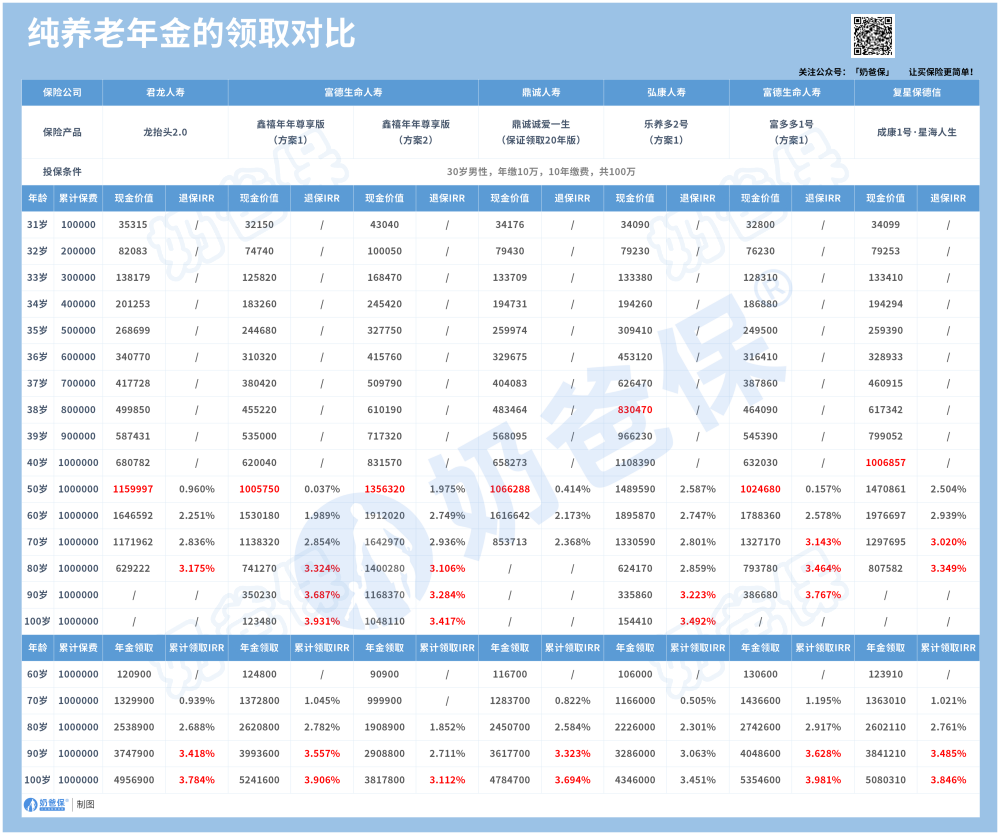Click 乐养多2号（方案1）product cell

(666, 132)
